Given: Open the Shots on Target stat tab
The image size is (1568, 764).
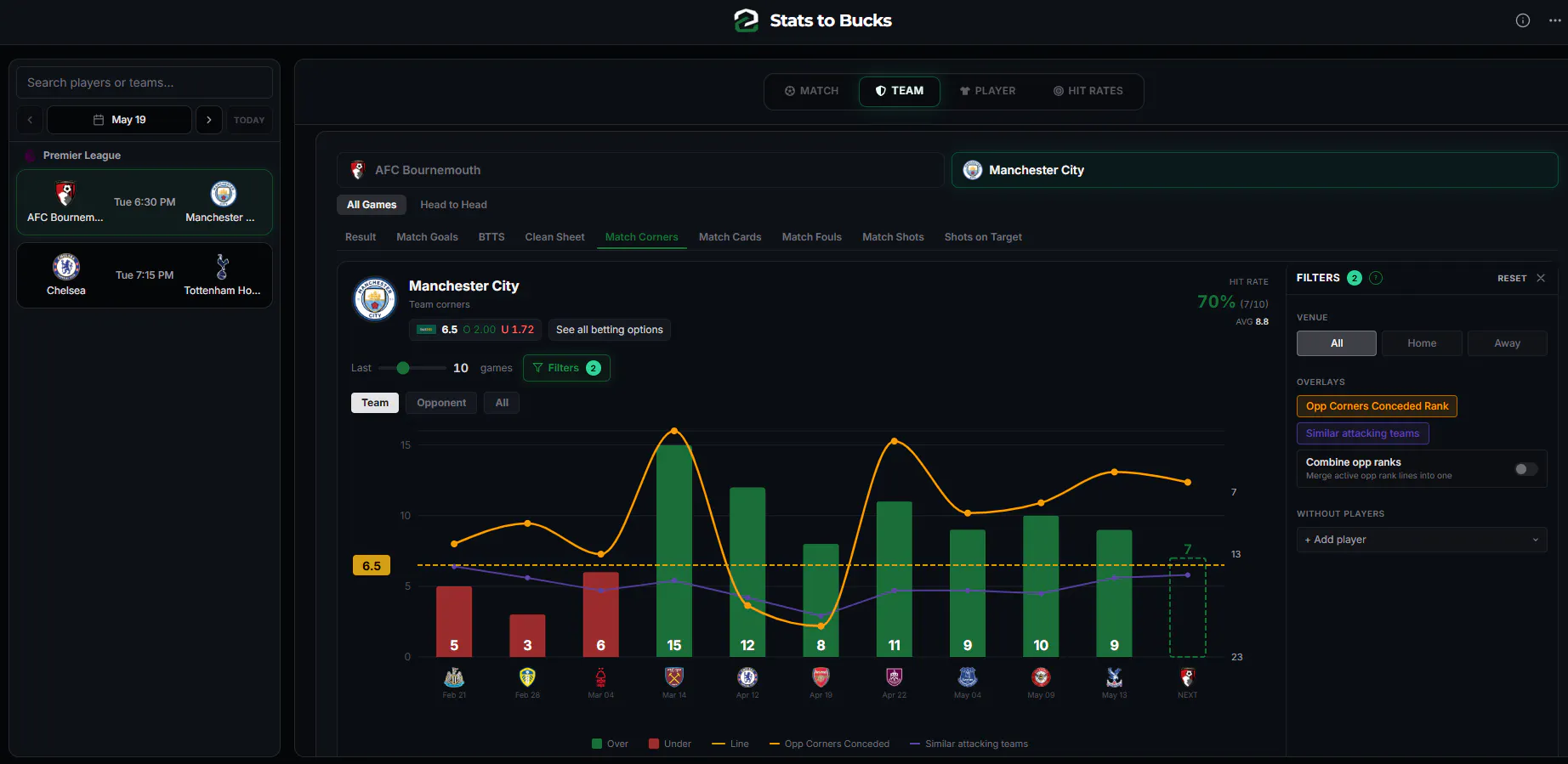Looking at the screenshot, I should point(983,237).
